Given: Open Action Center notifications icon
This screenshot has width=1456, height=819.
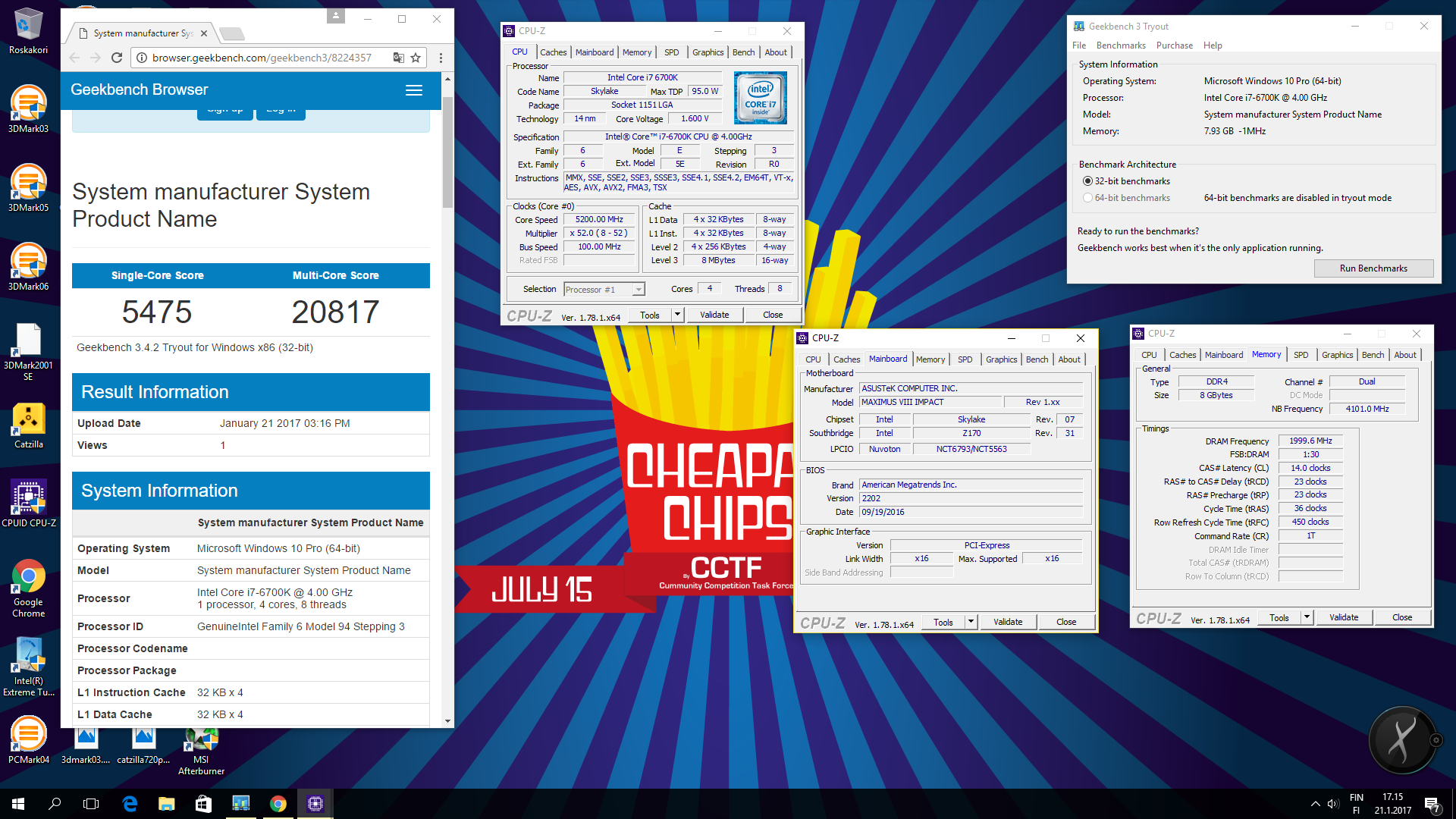Looking at the screenshot, I should [x=1432, y=805].
